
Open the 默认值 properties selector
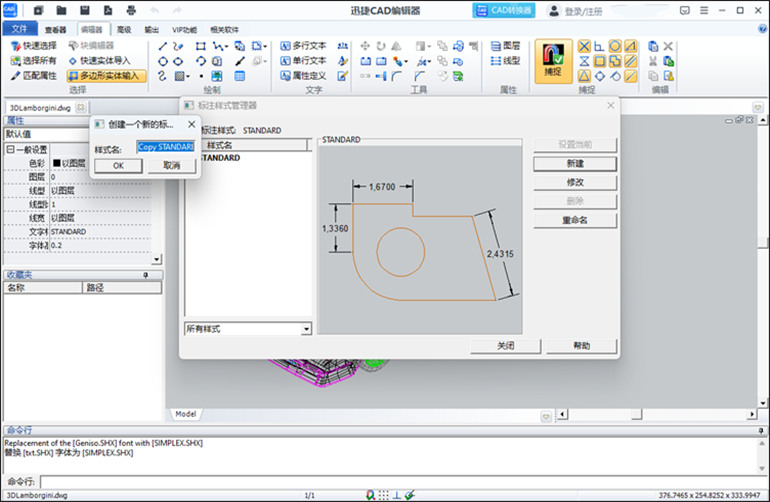point(47,134)
